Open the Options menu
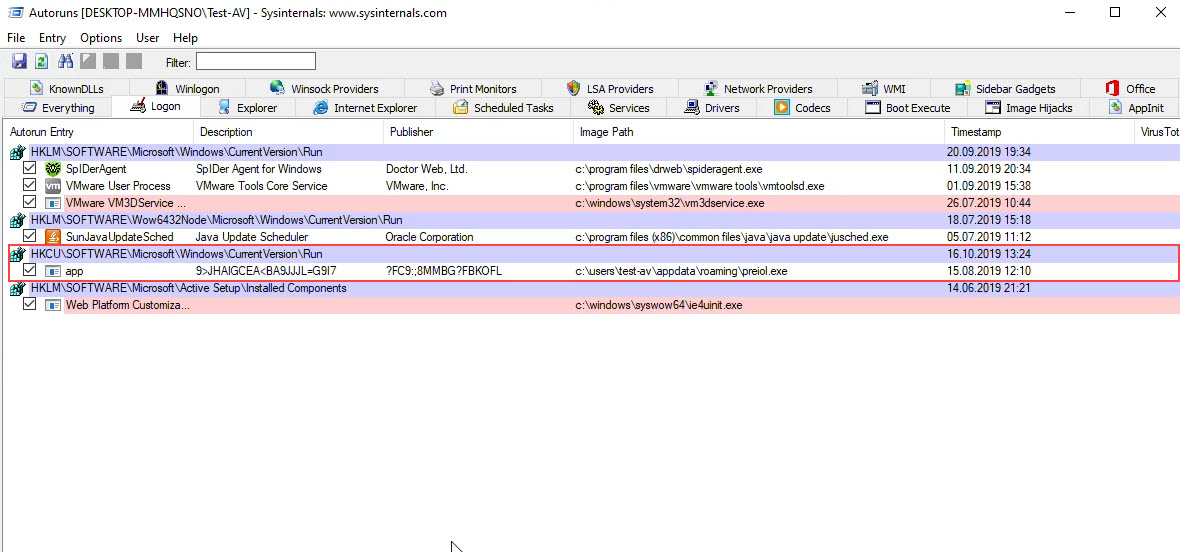This screenshot has height=552, width=1180. [101, 38]
